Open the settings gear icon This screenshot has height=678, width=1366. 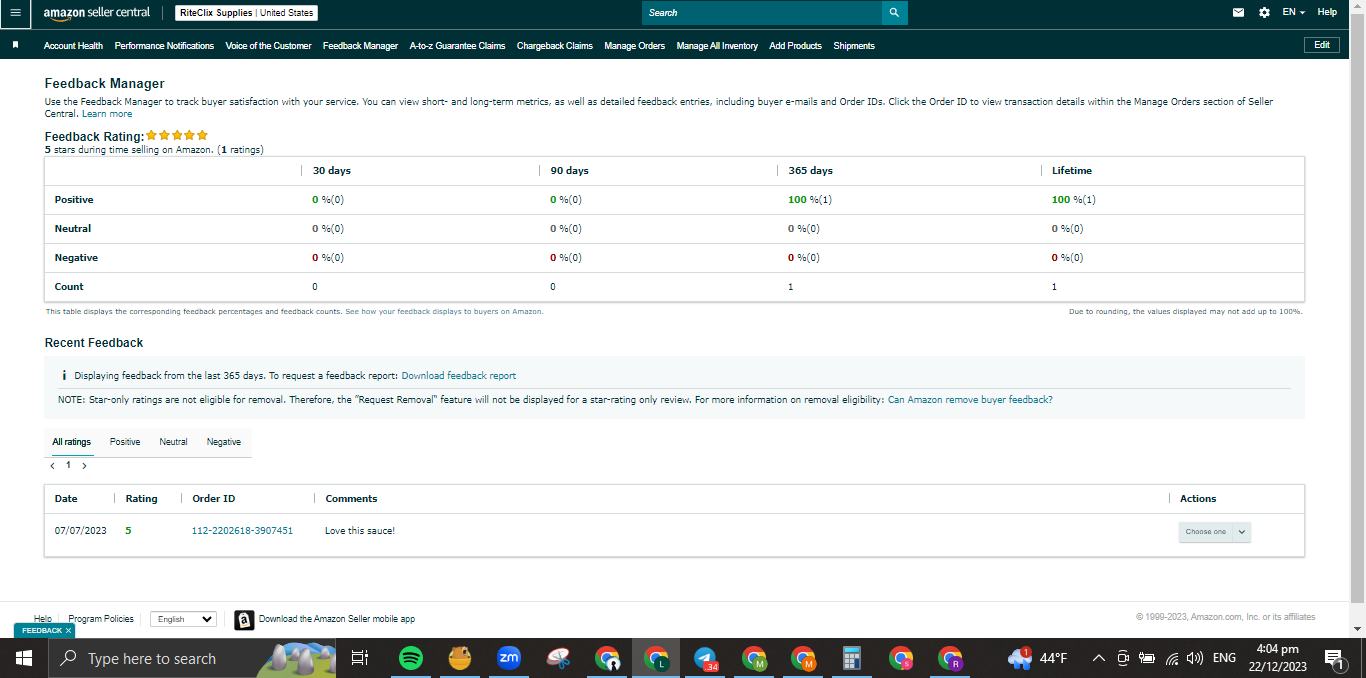coord(1264,13)
